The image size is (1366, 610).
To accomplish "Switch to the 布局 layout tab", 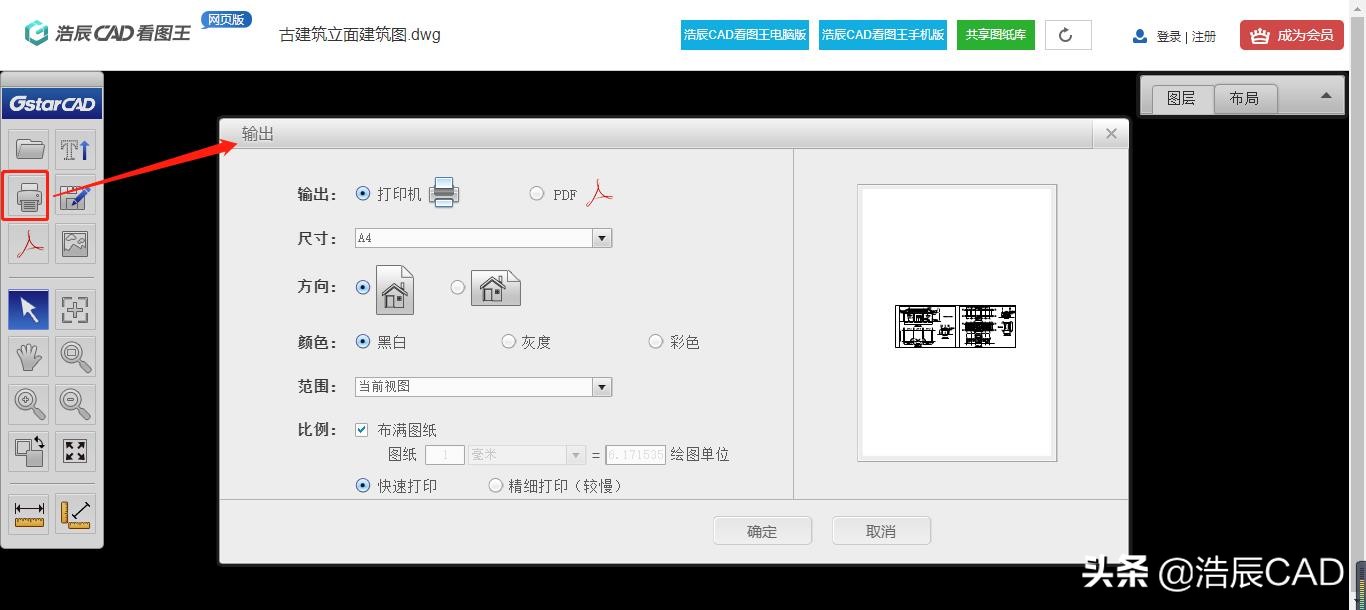I will point(1245,97).
